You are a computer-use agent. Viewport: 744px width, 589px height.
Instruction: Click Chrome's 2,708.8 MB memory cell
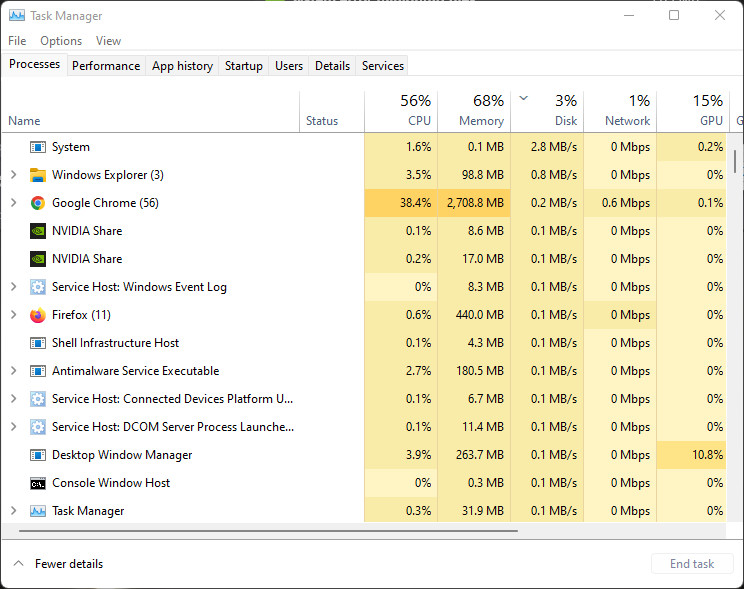point(474,203)
